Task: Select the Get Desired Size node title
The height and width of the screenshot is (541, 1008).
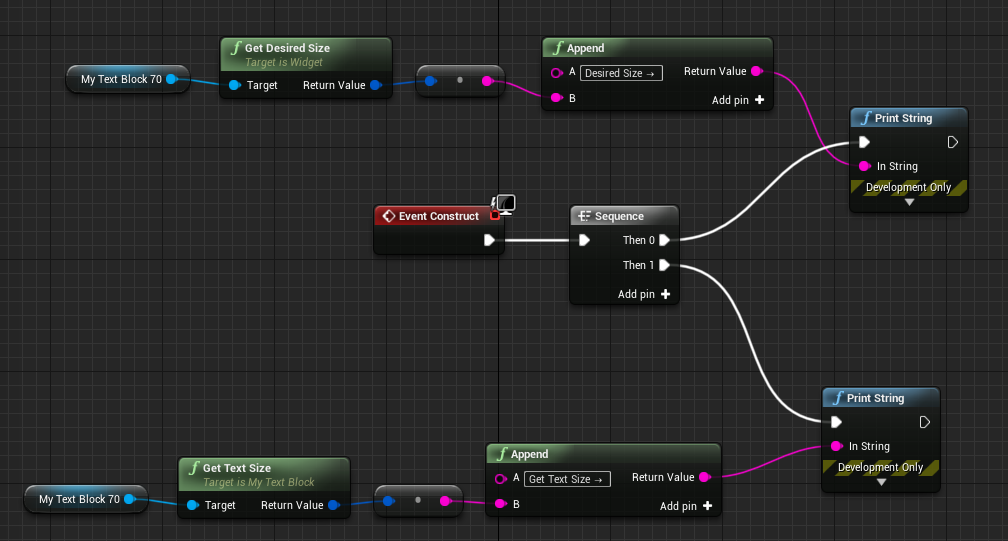Action: click(287, 48)
